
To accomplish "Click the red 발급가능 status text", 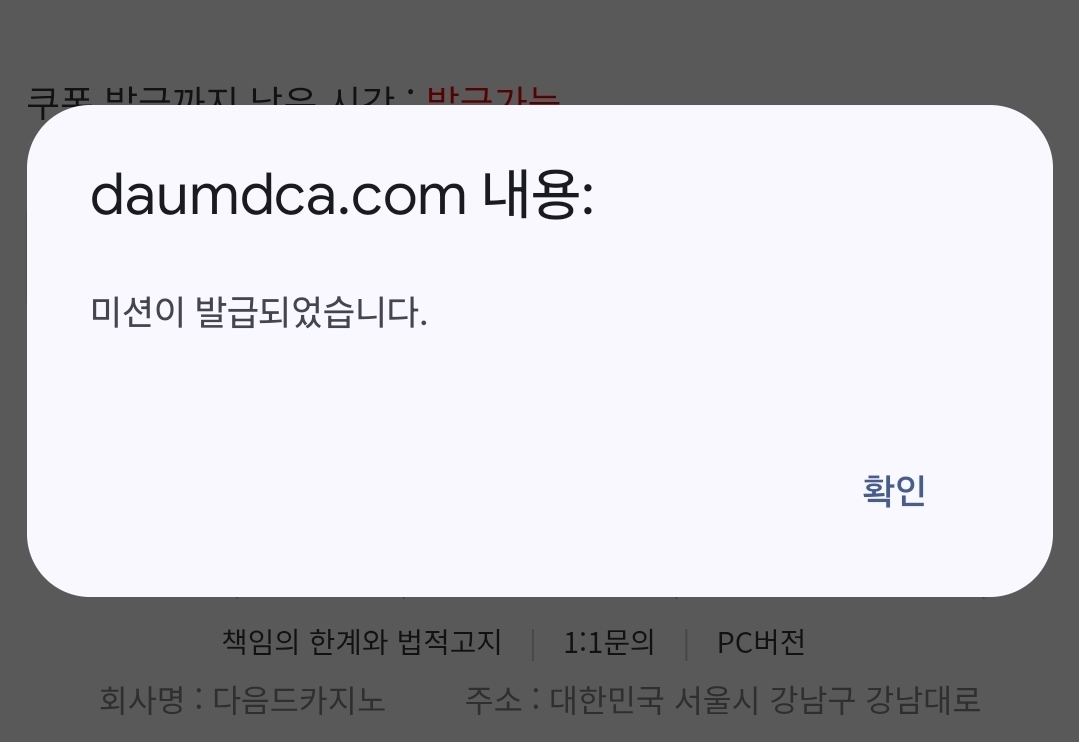I will [x=493, y=96].
